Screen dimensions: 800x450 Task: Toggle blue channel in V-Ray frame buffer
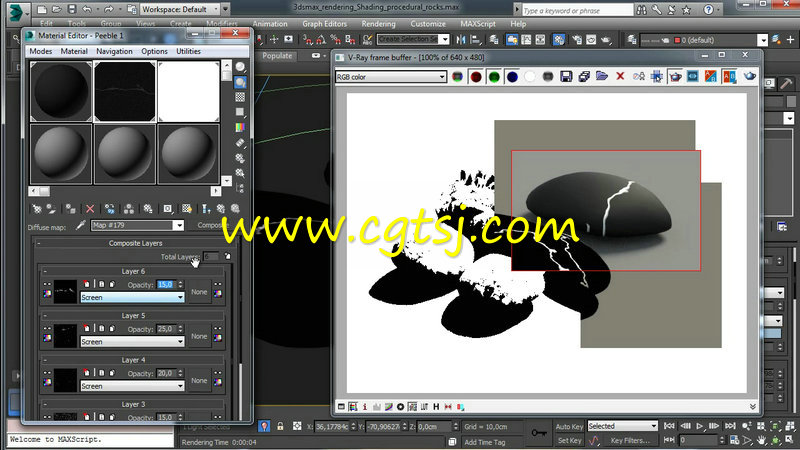pyautogui.click(x=512, y=77)
